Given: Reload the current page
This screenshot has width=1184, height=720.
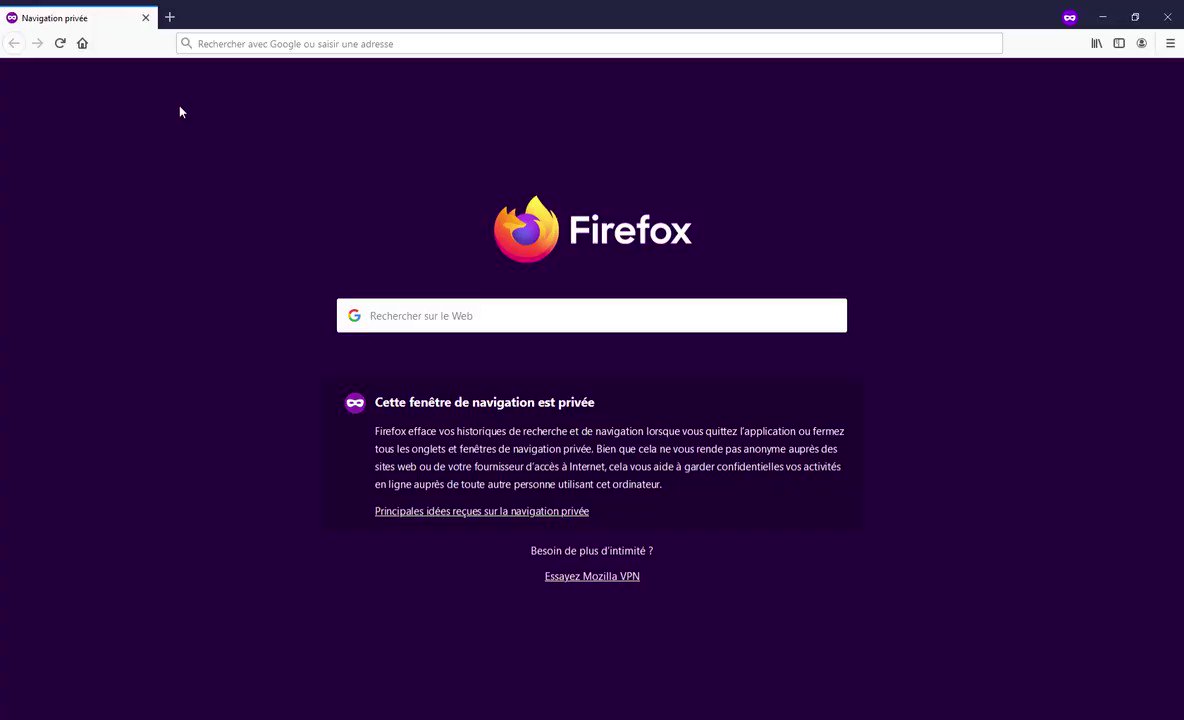Looking at the screenshot, I should click(x=60, y=44).
